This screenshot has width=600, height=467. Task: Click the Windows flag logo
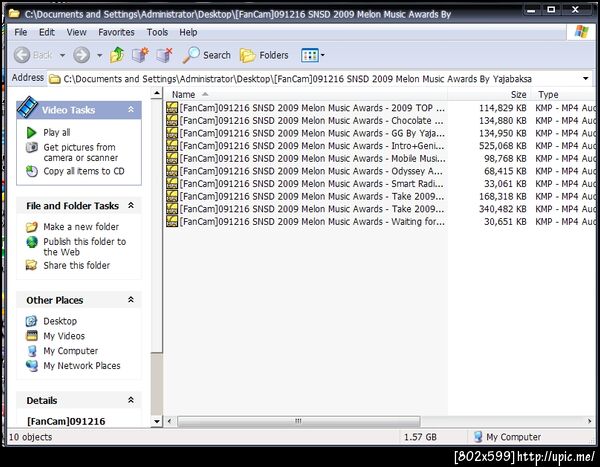[x=582, y=32]
